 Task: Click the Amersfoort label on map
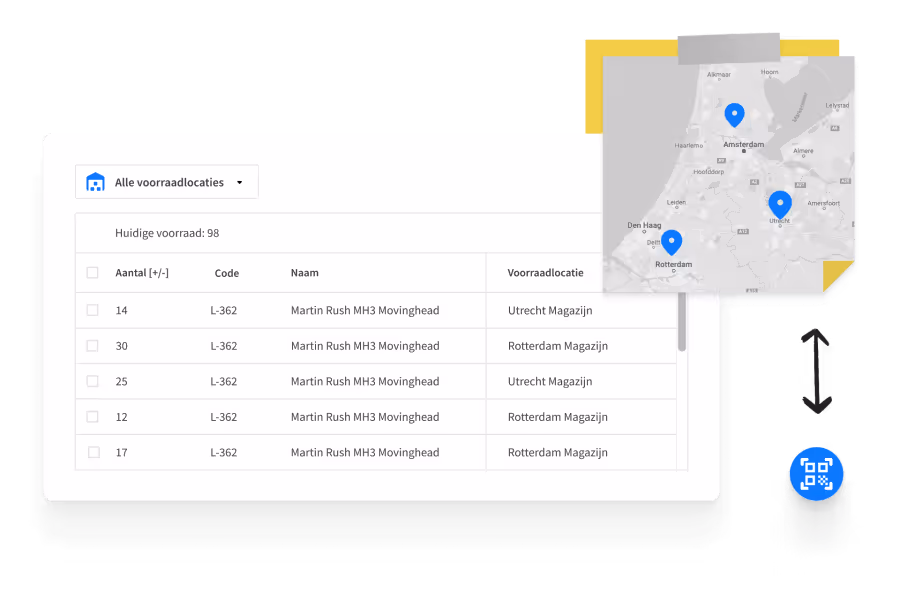(x=823, y=203)
